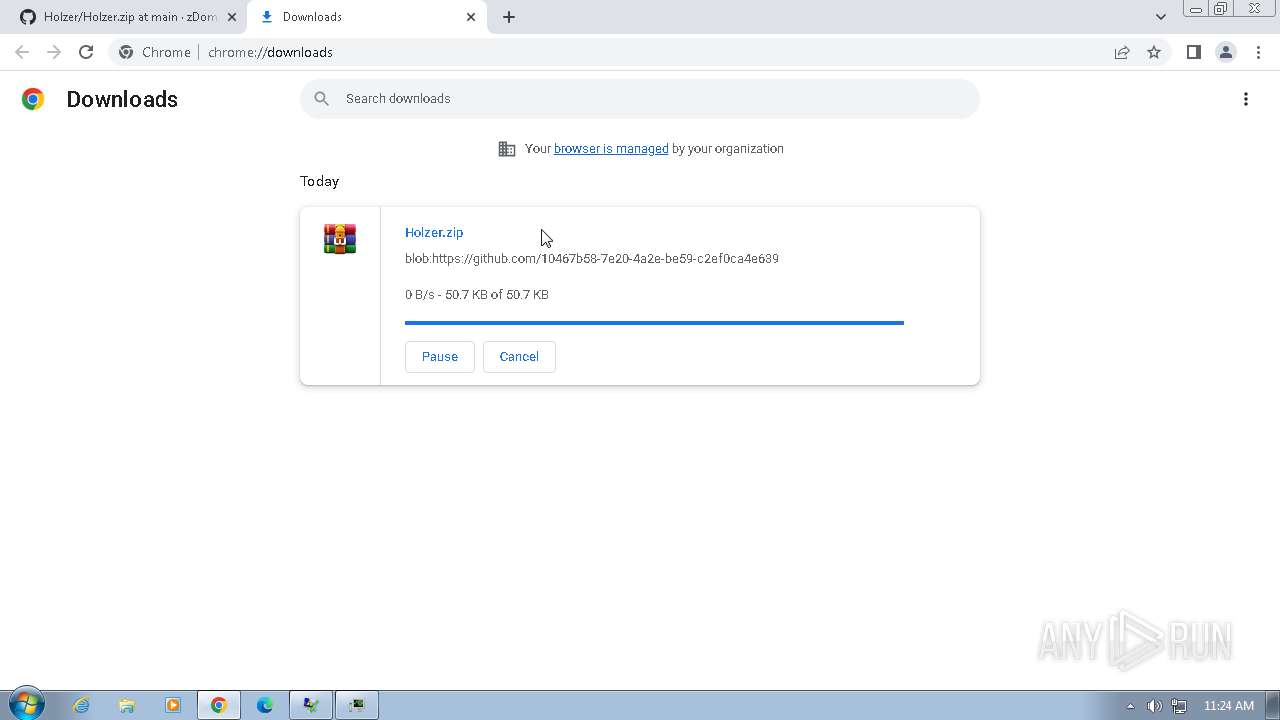Open Downloads page more actions menu
Screen dimensions: 1280x720
point(1246,99)
